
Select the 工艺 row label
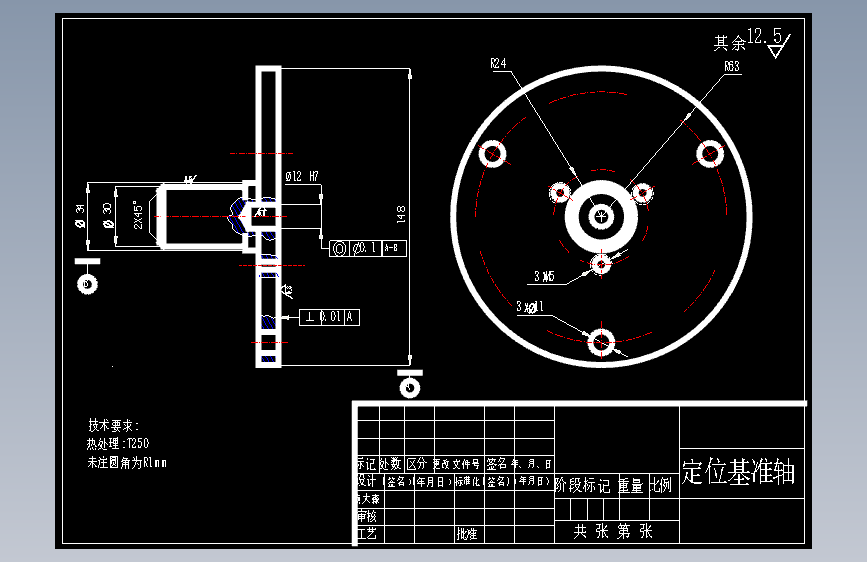pyautogui.click(x=367, y=534)
